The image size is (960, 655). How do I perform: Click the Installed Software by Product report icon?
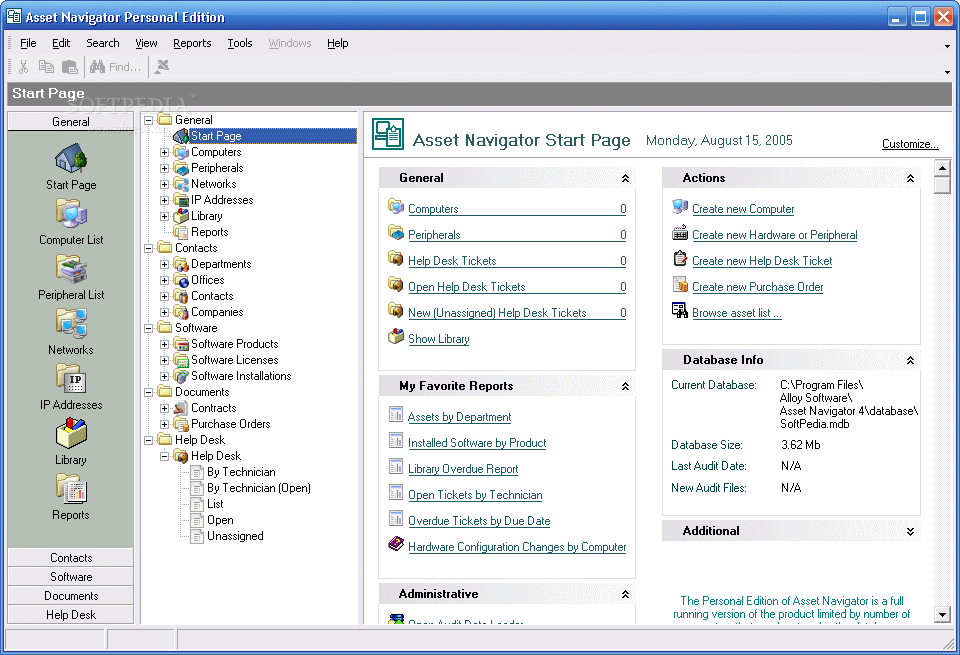click(x=396, y=441)
